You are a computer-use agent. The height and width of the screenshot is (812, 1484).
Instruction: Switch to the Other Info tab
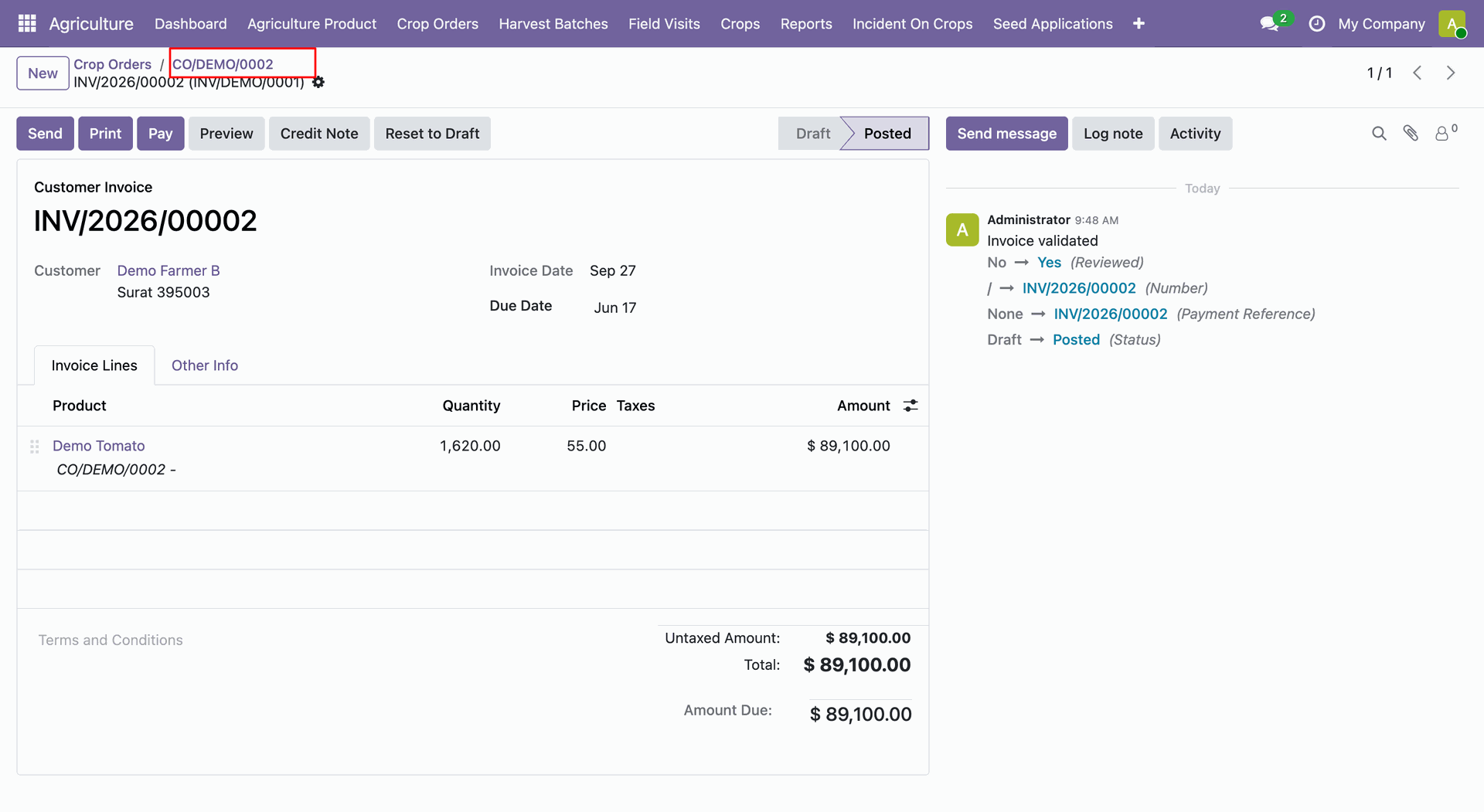point(205,365)
